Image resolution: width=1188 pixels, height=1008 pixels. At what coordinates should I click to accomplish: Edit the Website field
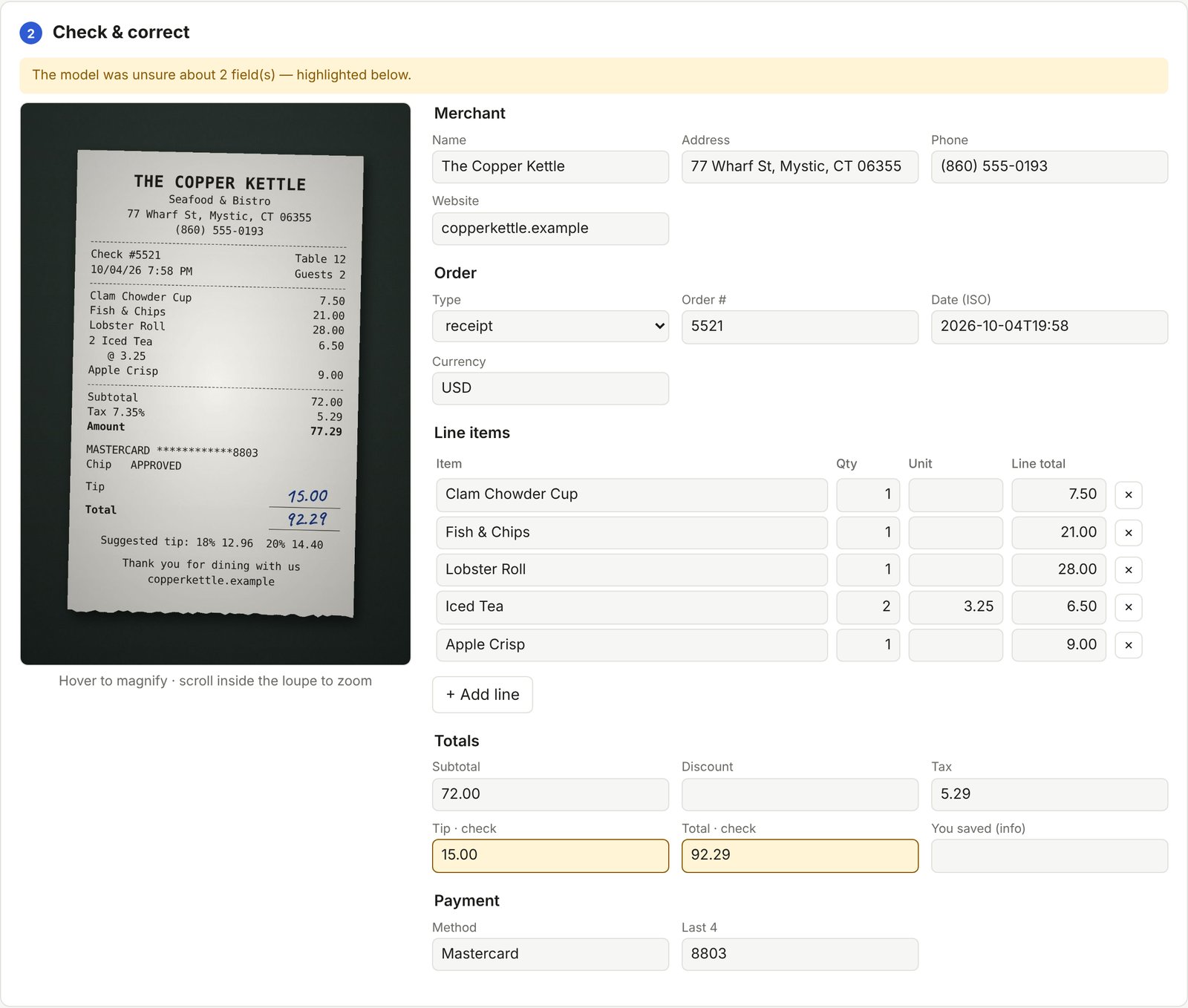pos(550,229)
